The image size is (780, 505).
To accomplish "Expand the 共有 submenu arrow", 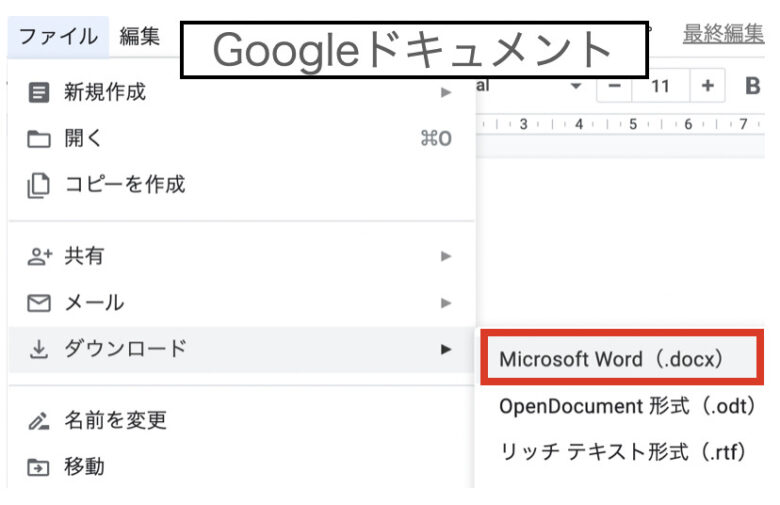I will pyautogui.click(x=446, y=256).
